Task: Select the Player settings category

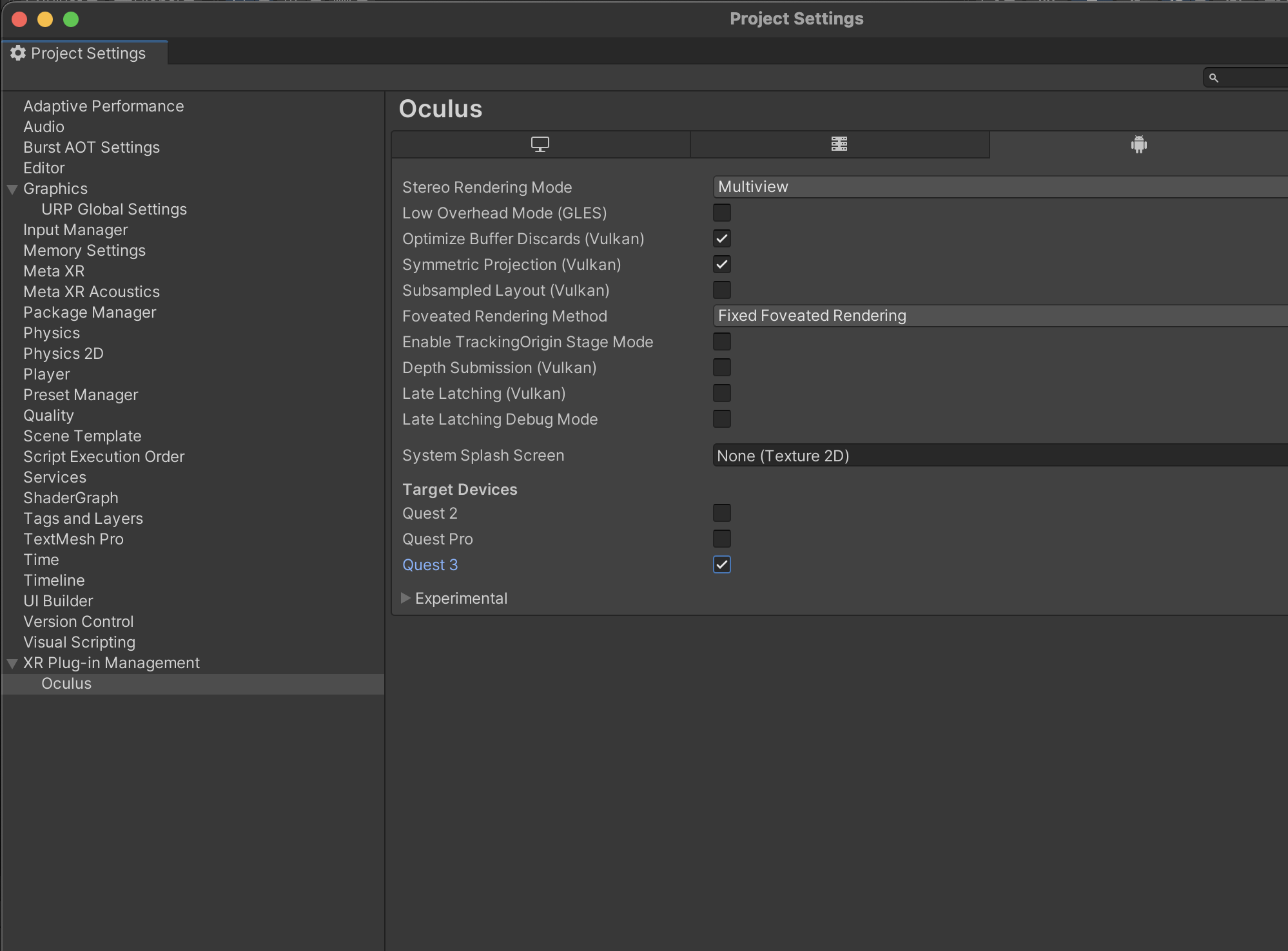Action: 46,374
